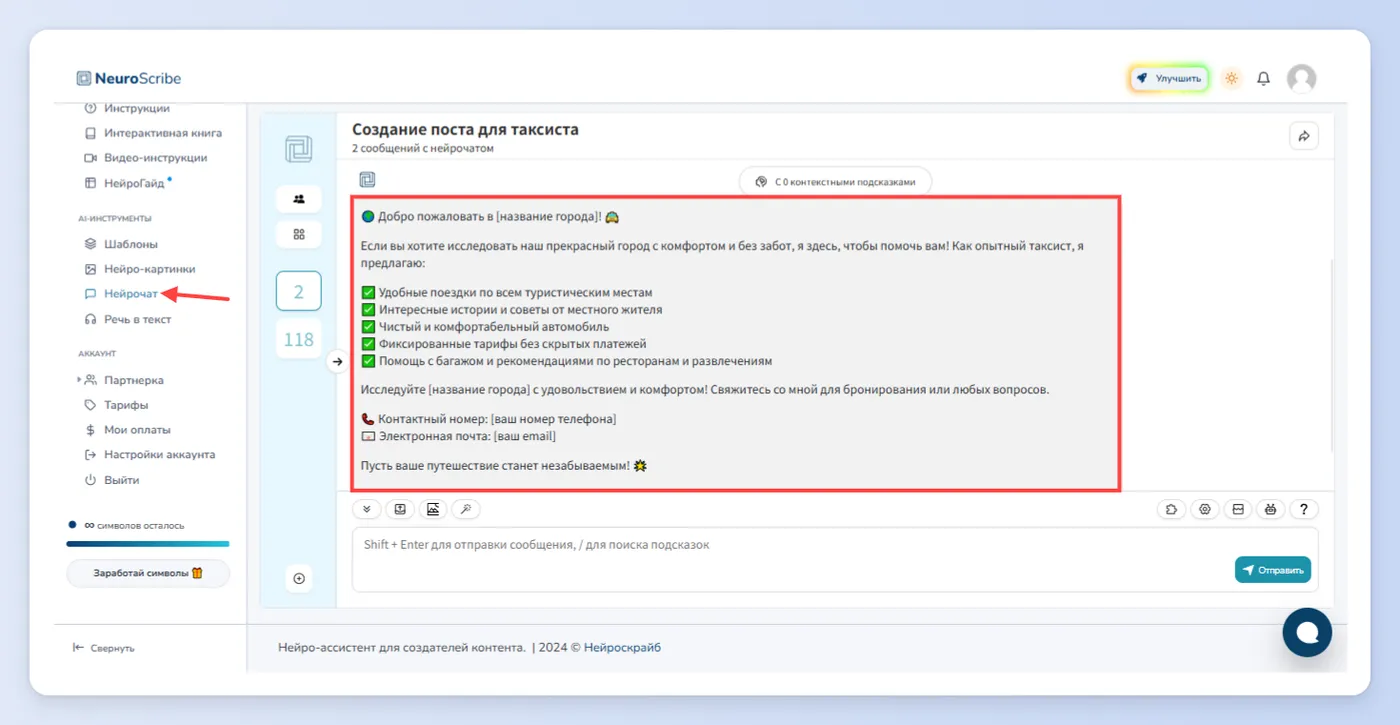Viewport: 1400px width, 725px height.
Task: Click the Заработай символы button
Action: coord(148,573)
